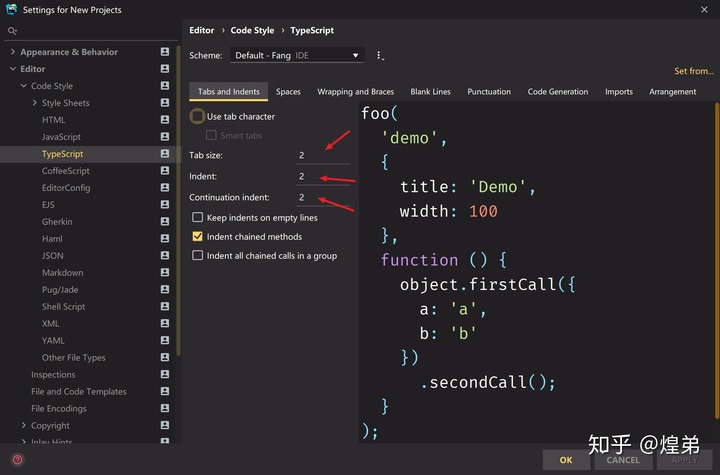Click the Cancel button

pos(623,460)
